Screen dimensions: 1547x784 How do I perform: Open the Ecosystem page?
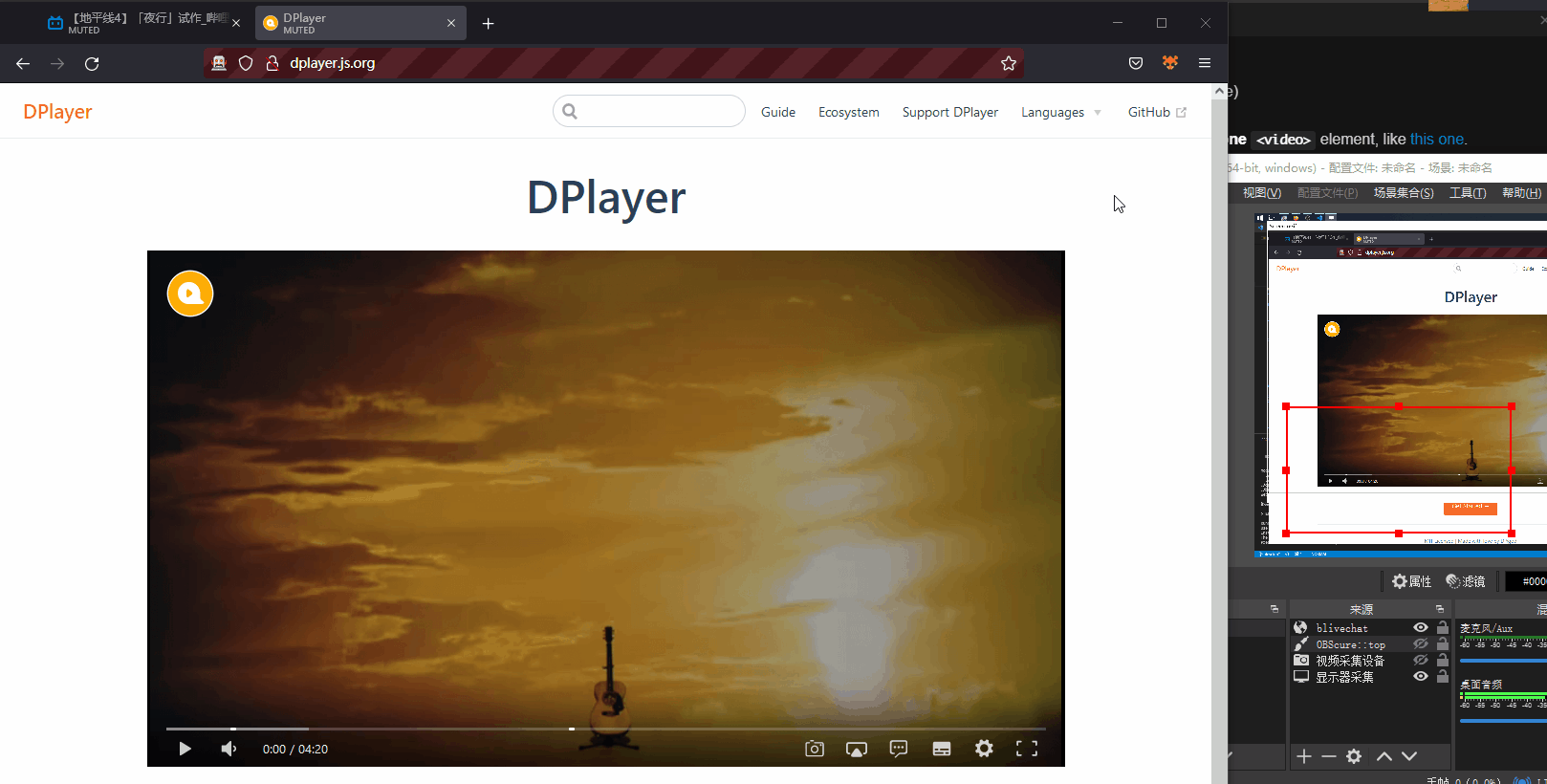pos(849,112)
